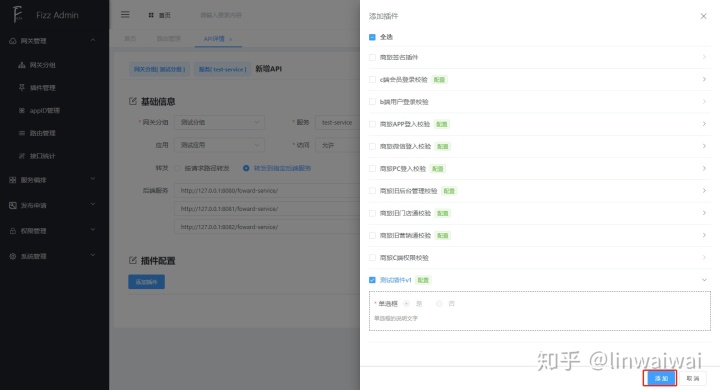This screenshot has width=720, height=390.
Task: Click the 服务编排 sidebar icon
Action: pyautogui.click(x=13, y=180)
